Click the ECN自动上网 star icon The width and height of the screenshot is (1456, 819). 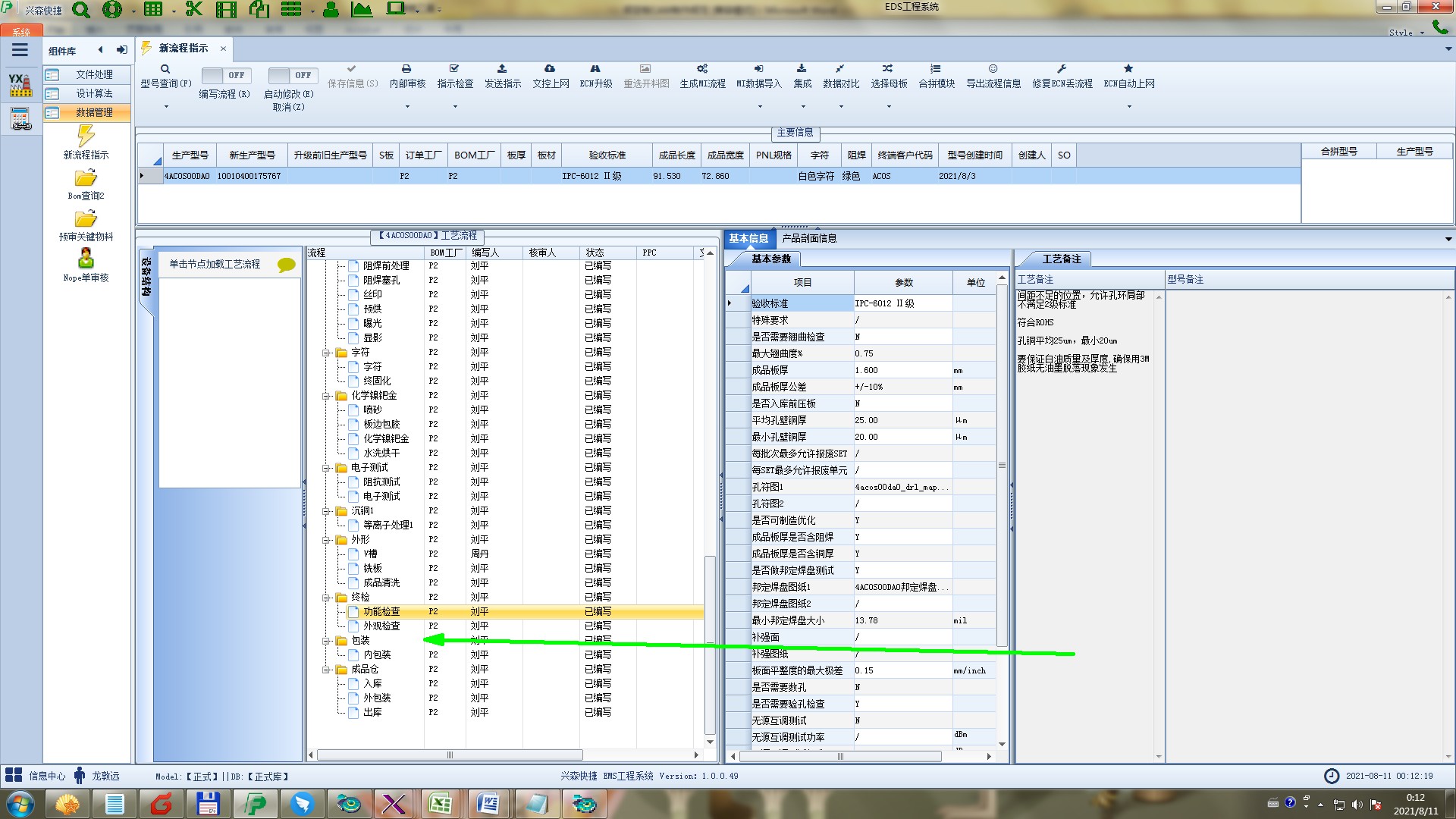point(1128,69)
